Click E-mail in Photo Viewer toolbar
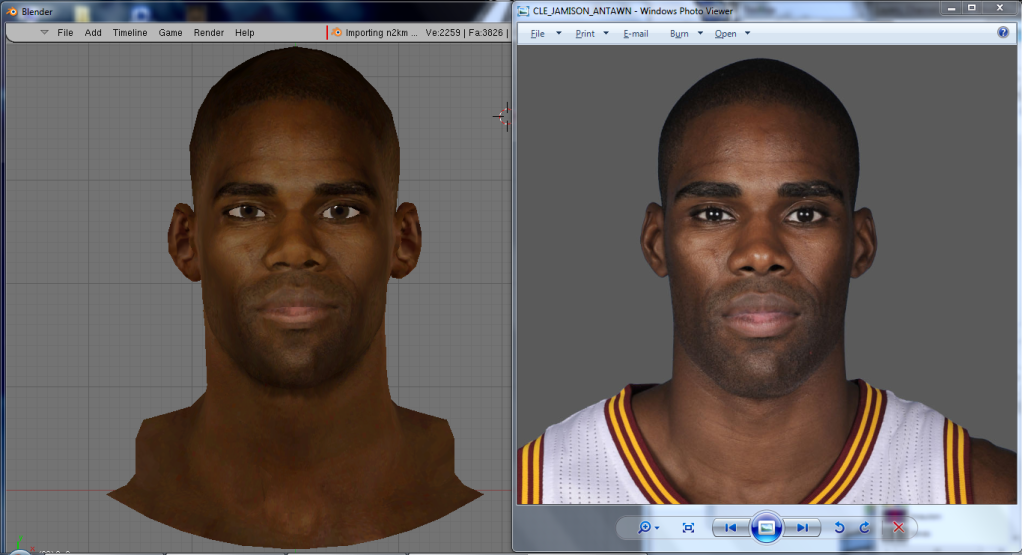This screenshot has height=555, width=1022. [x=635, y=33]
